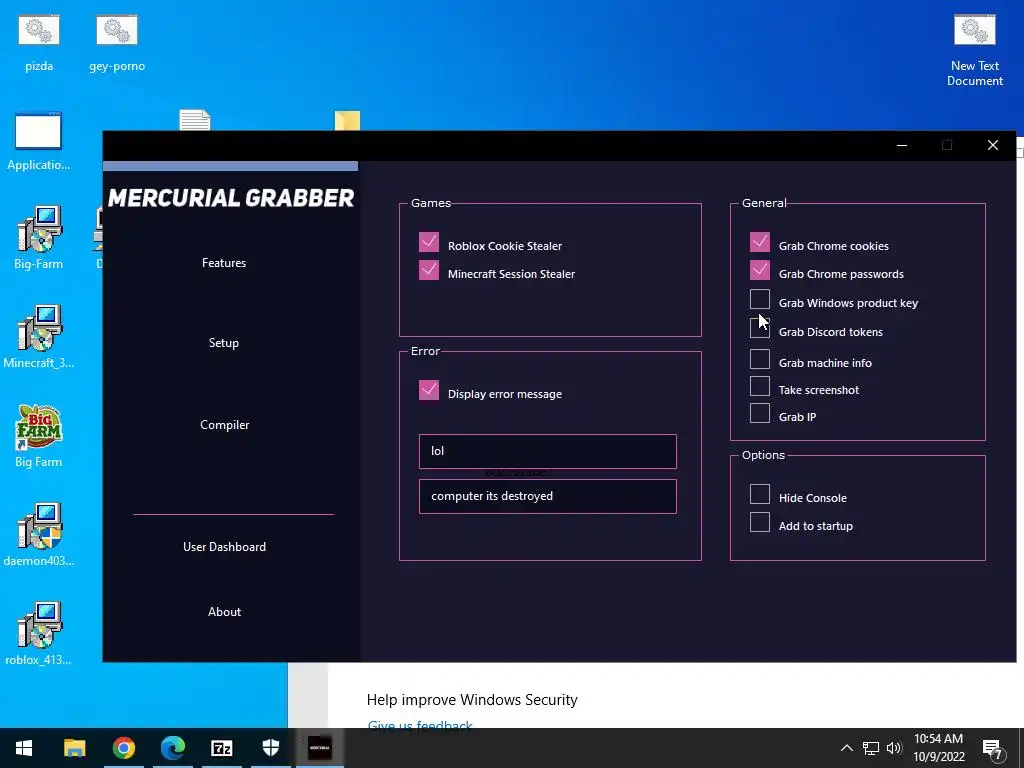
Task: Close the Mercurial Grabber window
Action: [x=993, y=145]
